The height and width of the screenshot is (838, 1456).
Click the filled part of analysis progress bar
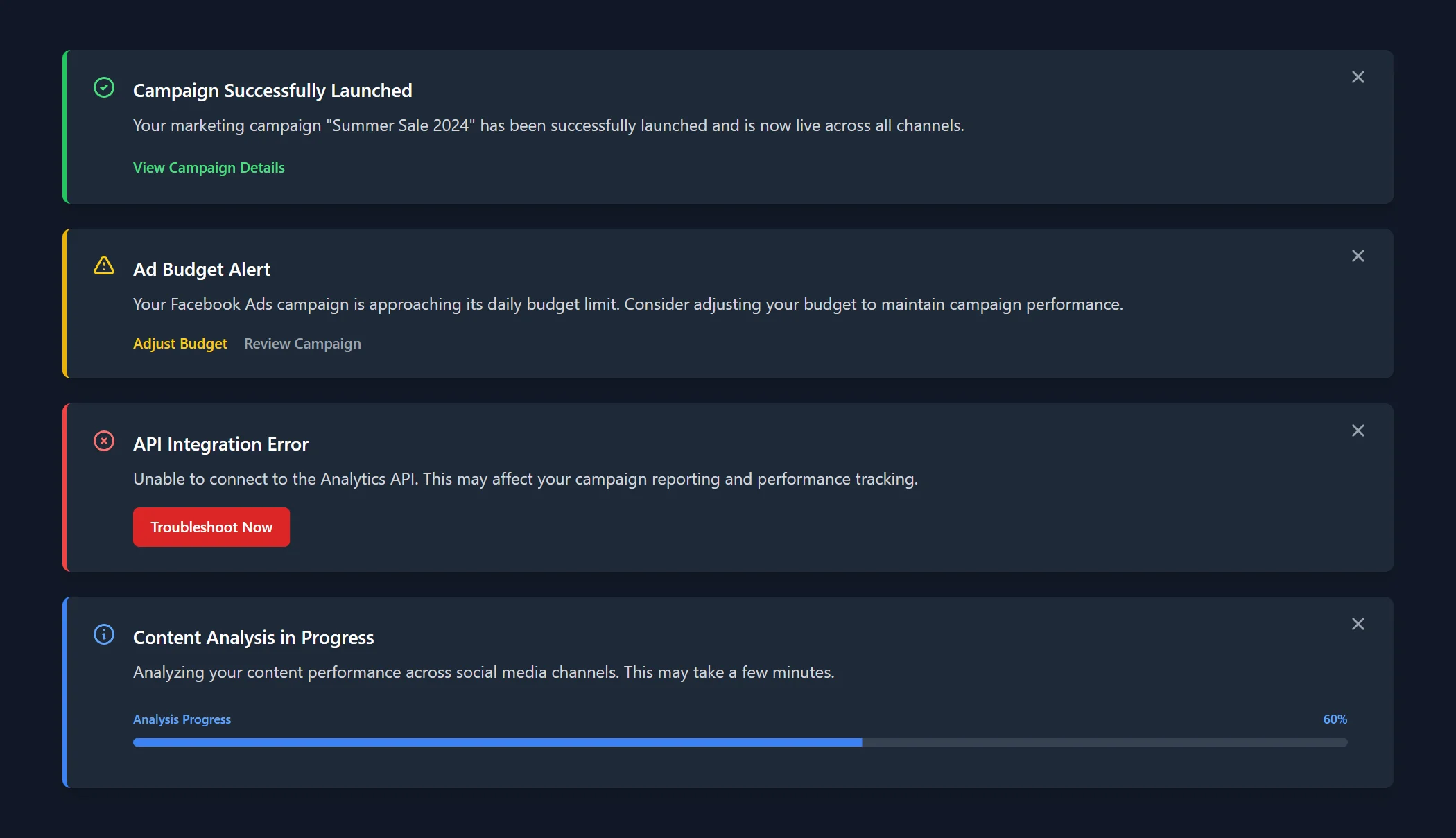[498, 742]
